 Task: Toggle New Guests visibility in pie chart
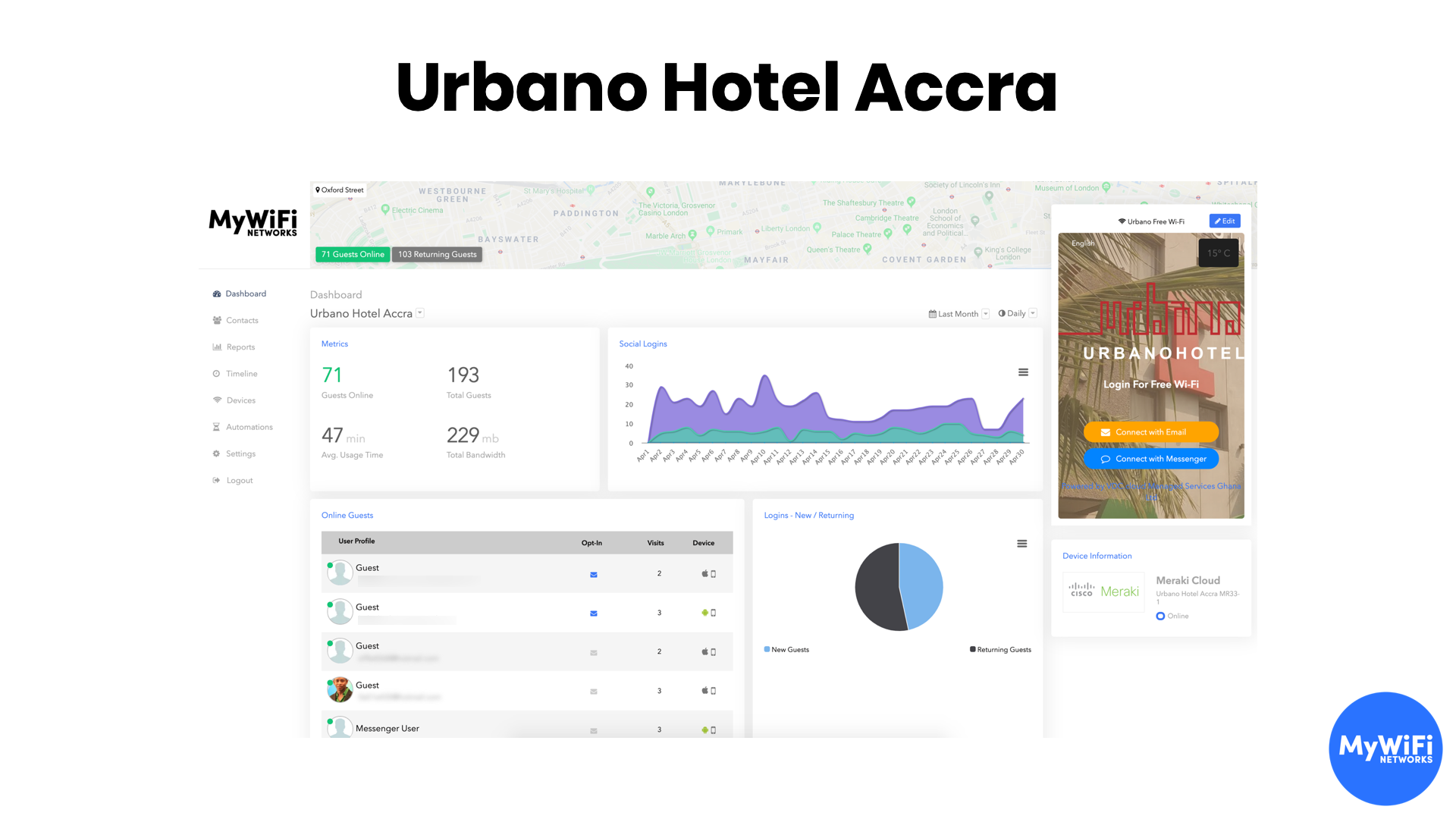tap(786, 649)
